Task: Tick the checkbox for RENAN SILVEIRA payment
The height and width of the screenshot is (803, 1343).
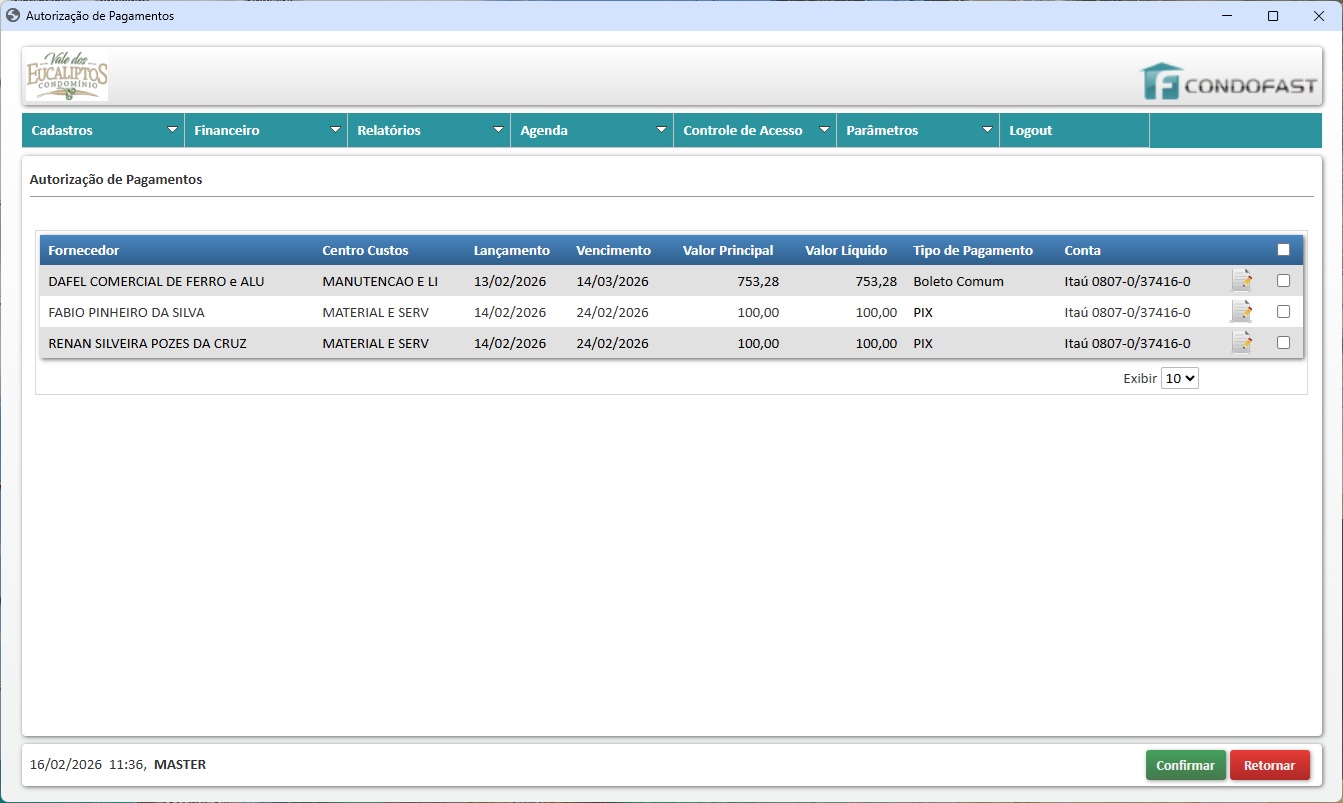Action: click(x=1283, y=343)
